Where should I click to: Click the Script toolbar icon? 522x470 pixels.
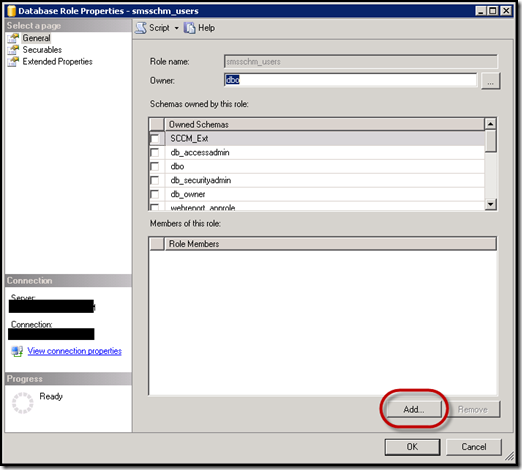click(141, 28)
